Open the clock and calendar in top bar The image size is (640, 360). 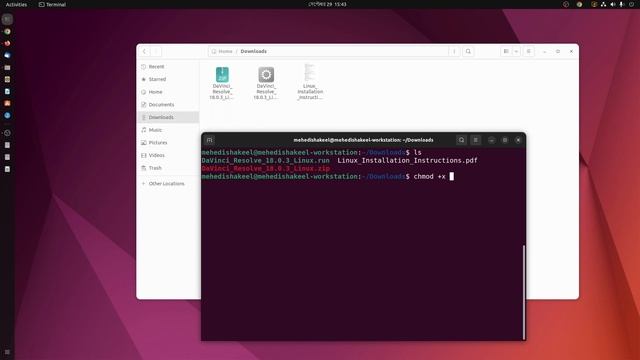tap(328, 4)
